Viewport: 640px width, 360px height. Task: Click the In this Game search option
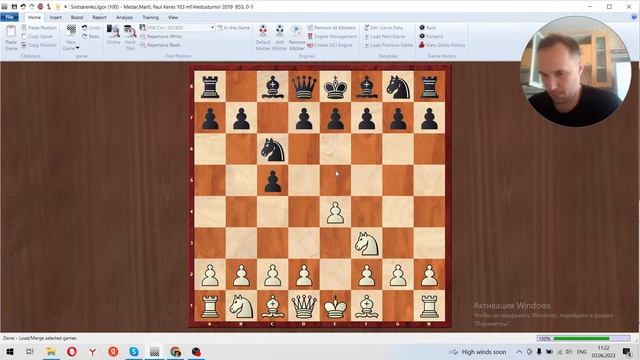233,28
